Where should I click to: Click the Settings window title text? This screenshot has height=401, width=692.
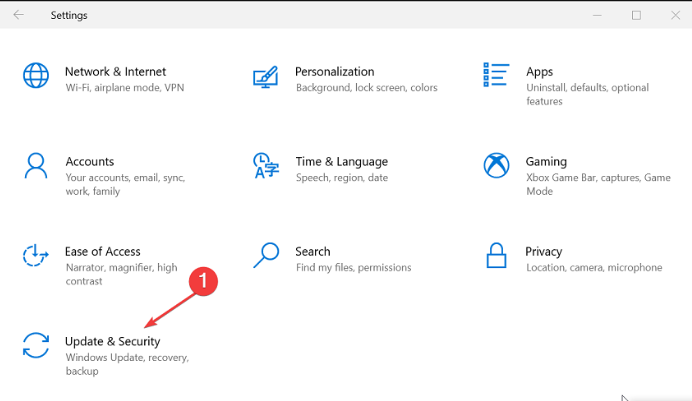pyautogui.click(x=69, y=15)
